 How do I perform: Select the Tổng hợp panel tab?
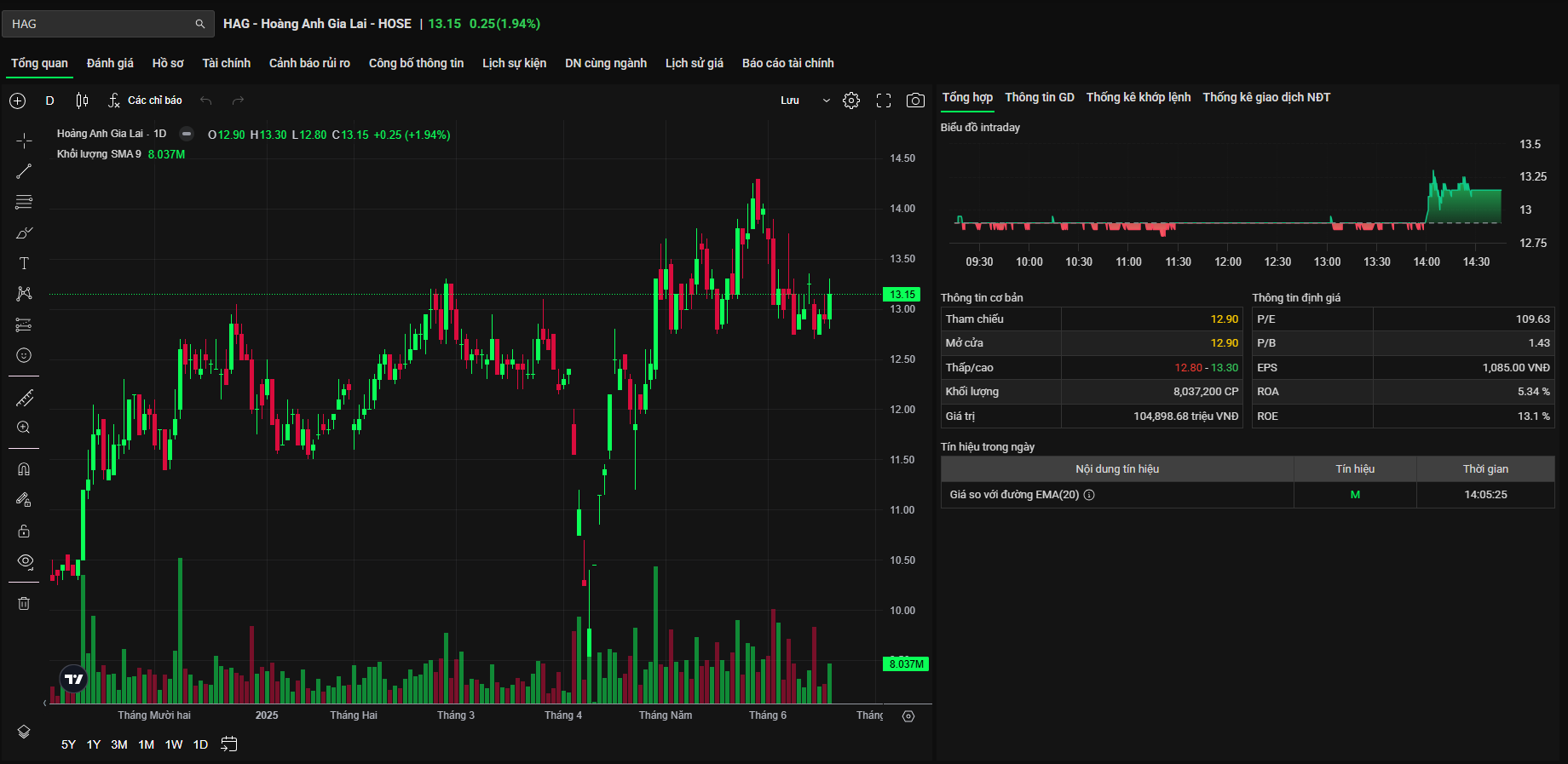tap(967, 97)
